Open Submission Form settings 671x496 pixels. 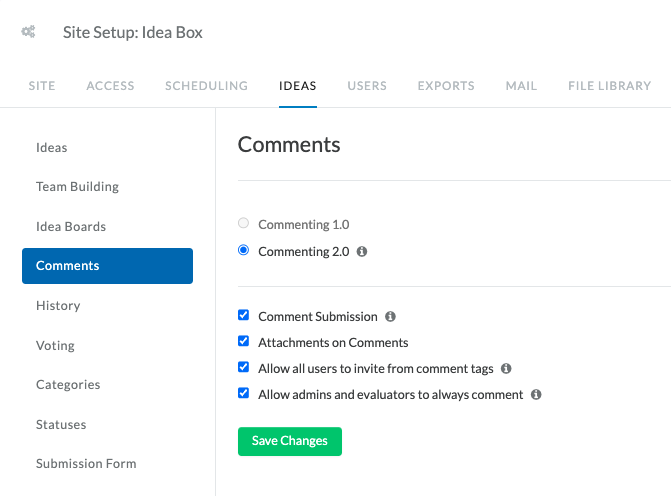pos(86,463)
